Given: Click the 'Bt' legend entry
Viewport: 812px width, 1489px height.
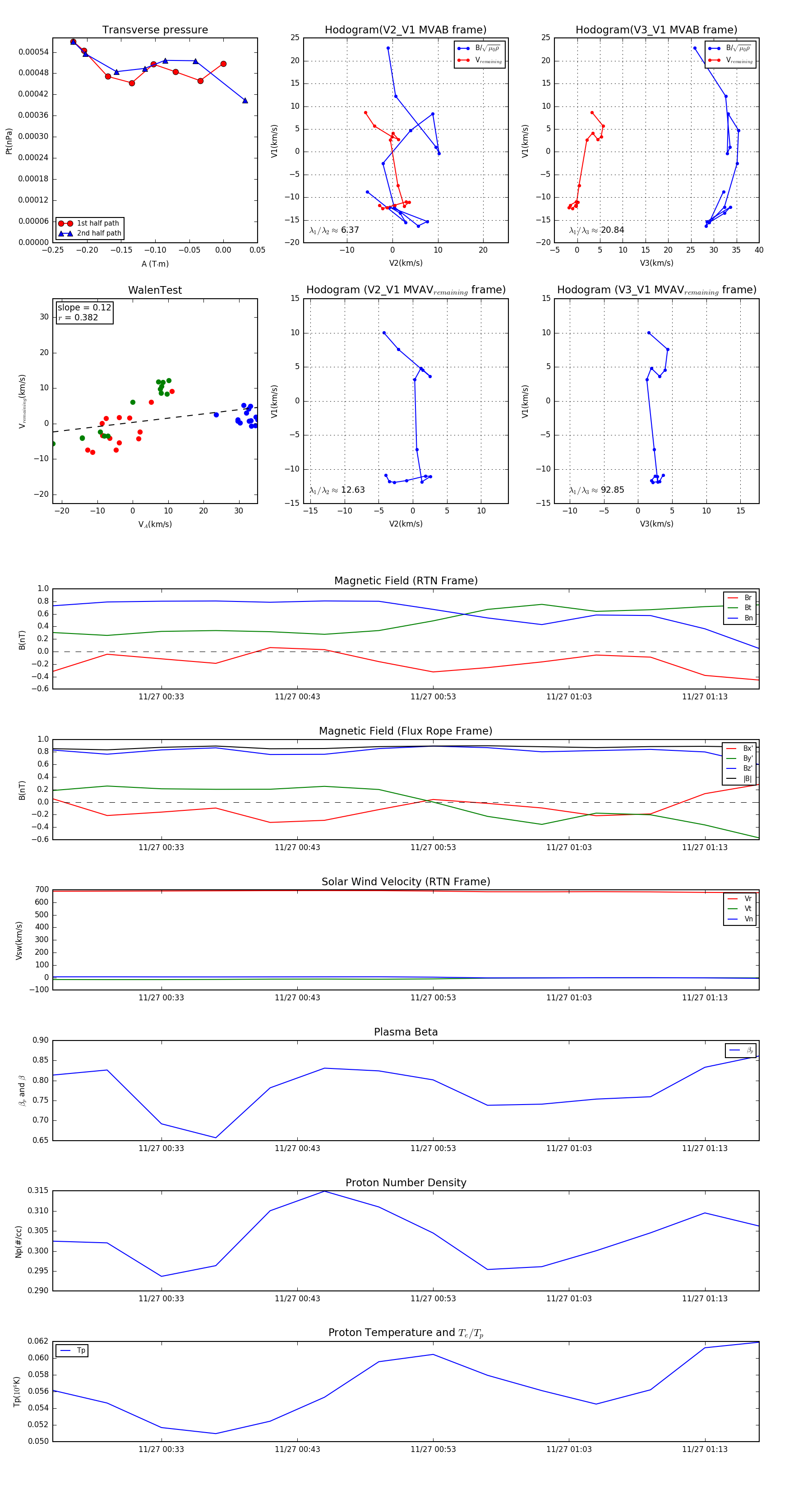Looking at the screenshot, I should point(740,608).
